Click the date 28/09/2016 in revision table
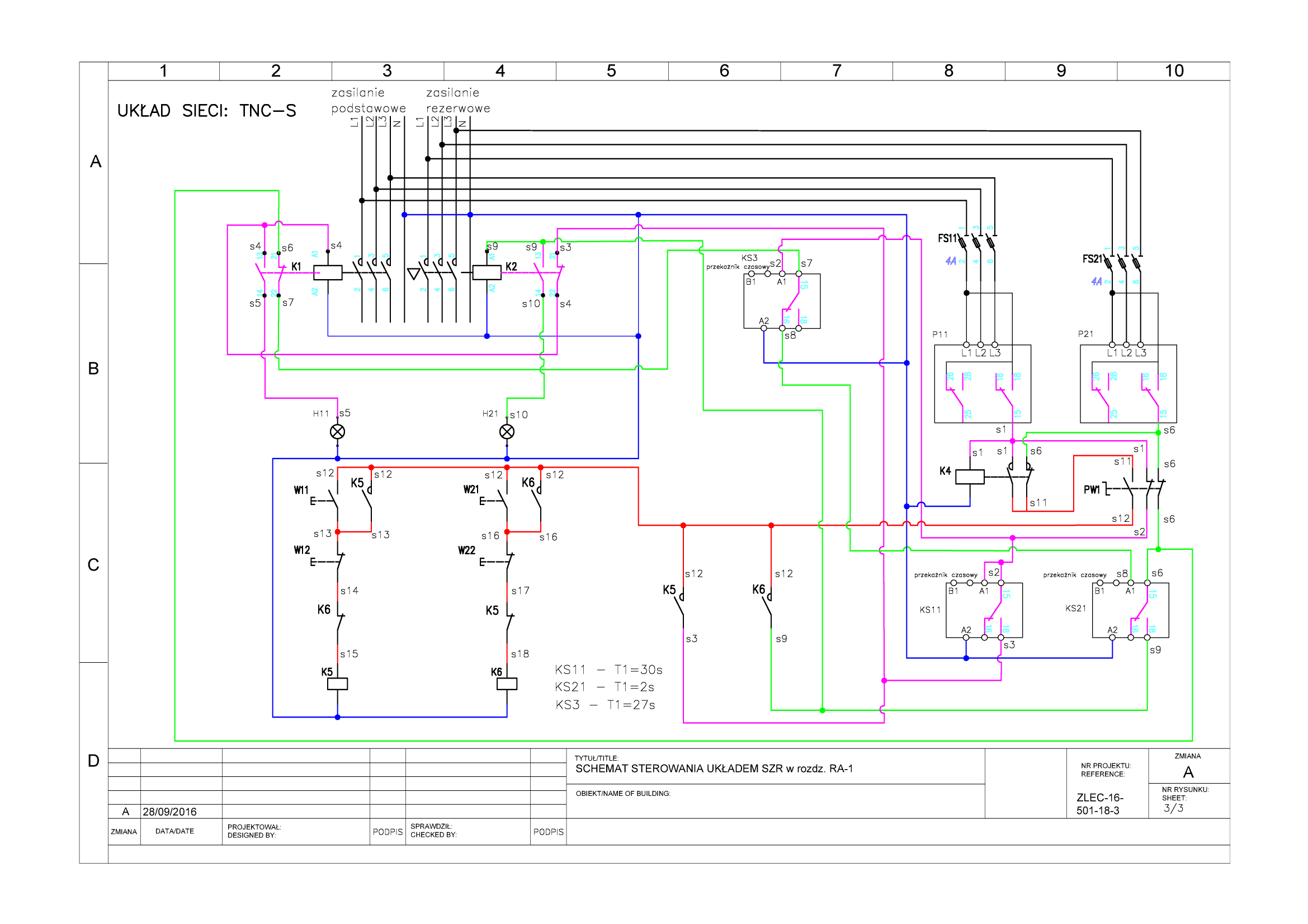 pyautogui.click(x=170, y=812)
